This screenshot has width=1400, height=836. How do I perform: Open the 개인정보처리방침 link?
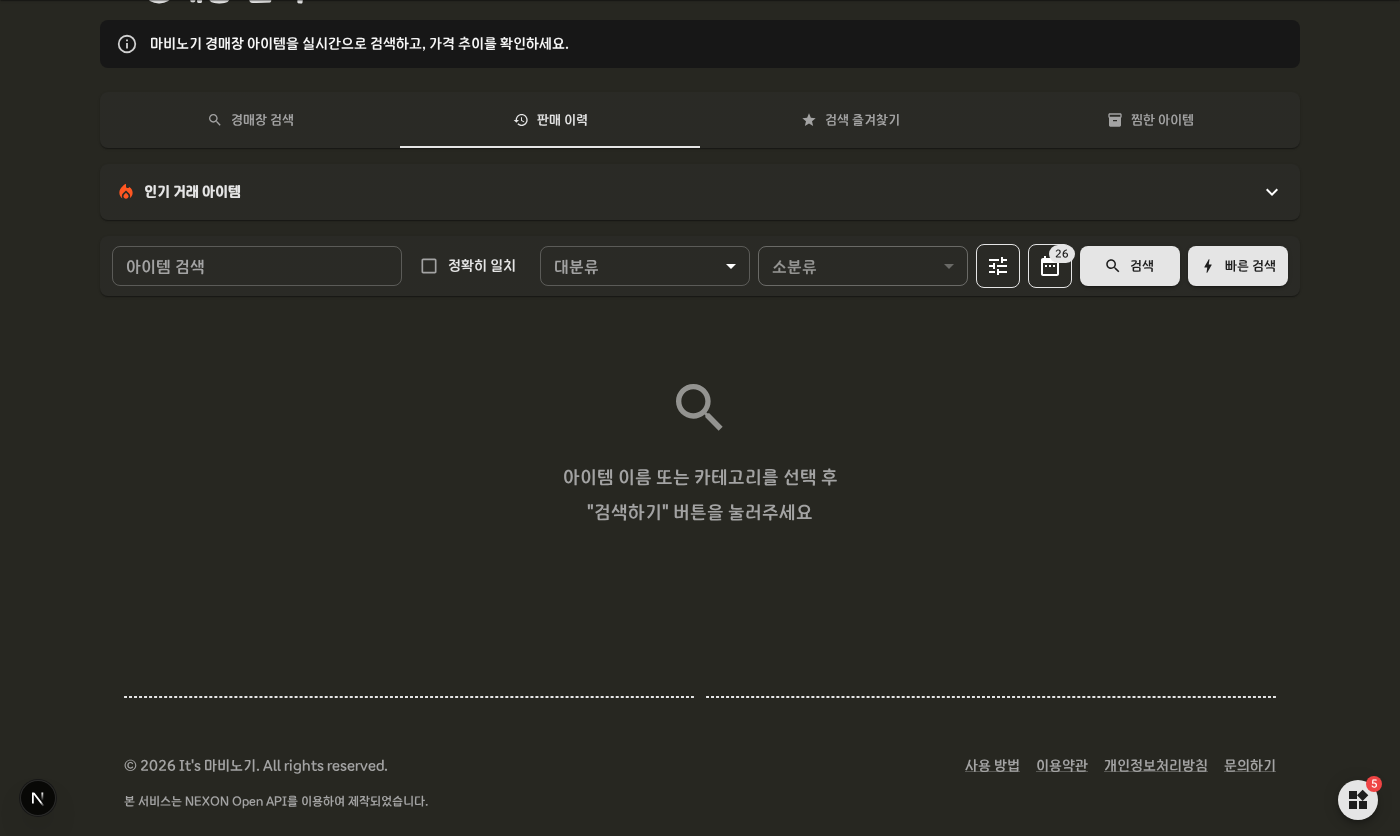(1156, 765)
